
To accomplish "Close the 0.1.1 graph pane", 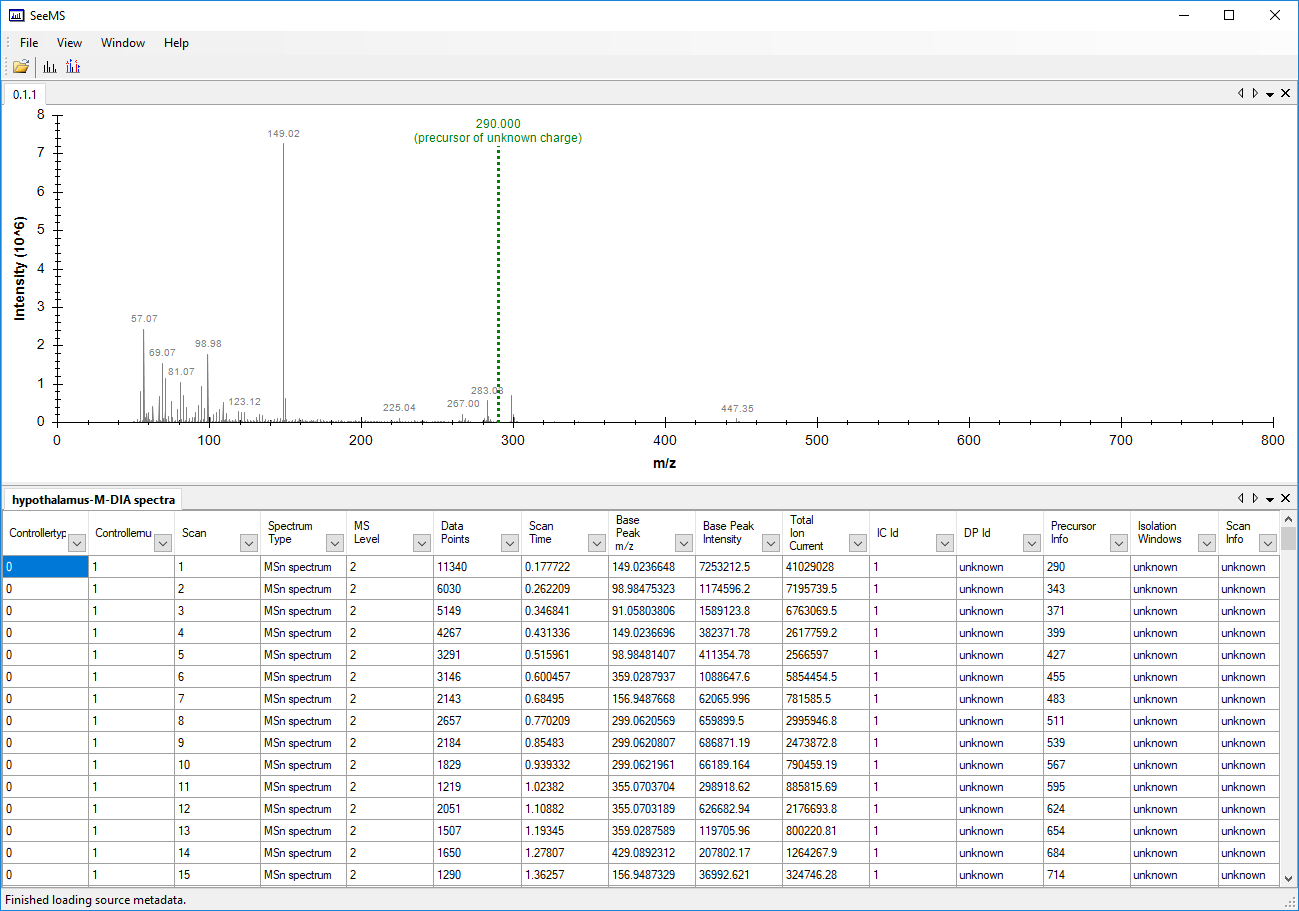I will click(x=1285, y=93).
